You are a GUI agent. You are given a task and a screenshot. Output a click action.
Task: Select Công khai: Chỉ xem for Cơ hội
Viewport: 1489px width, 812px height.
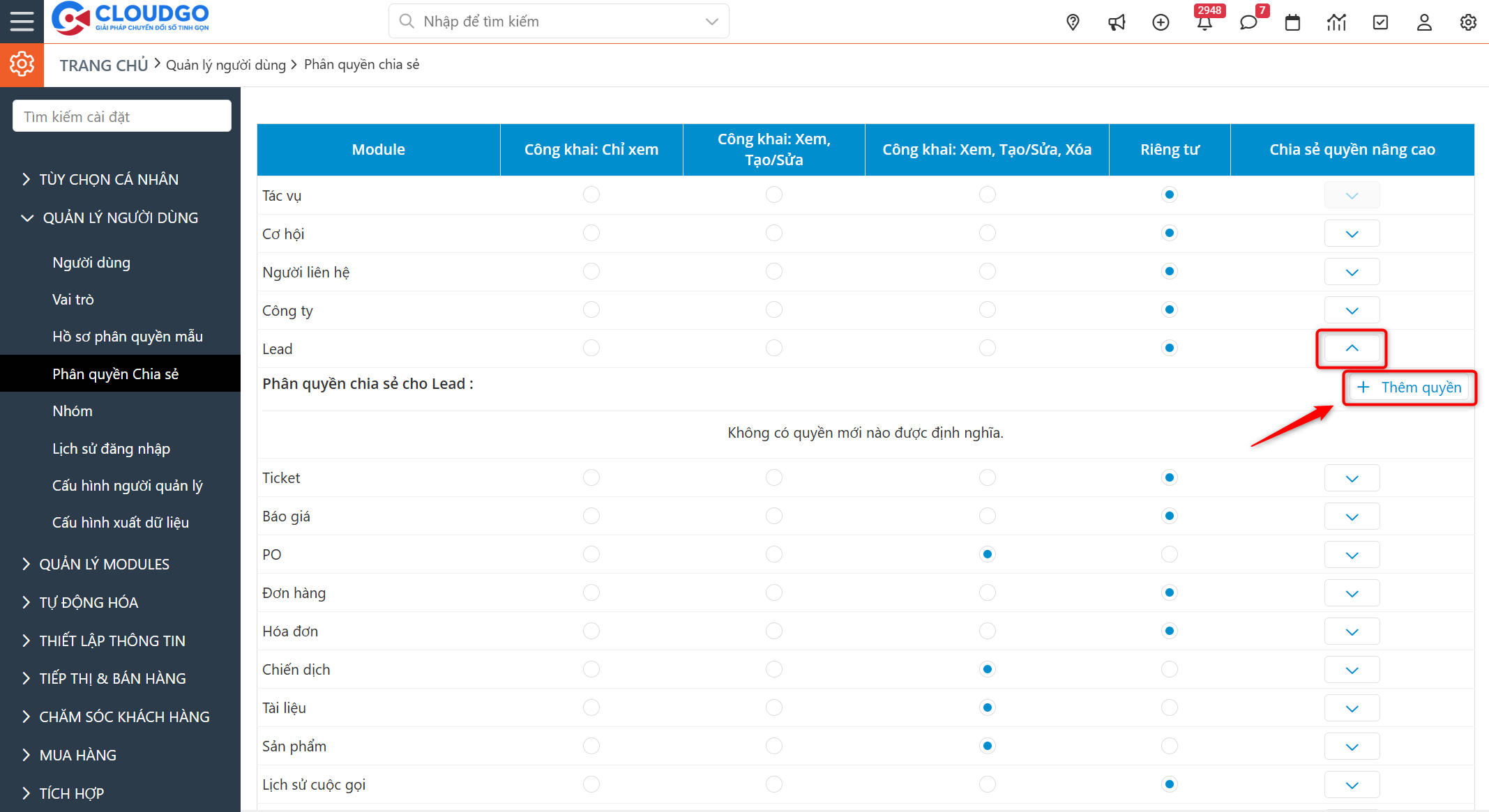[x=591, y=233]
